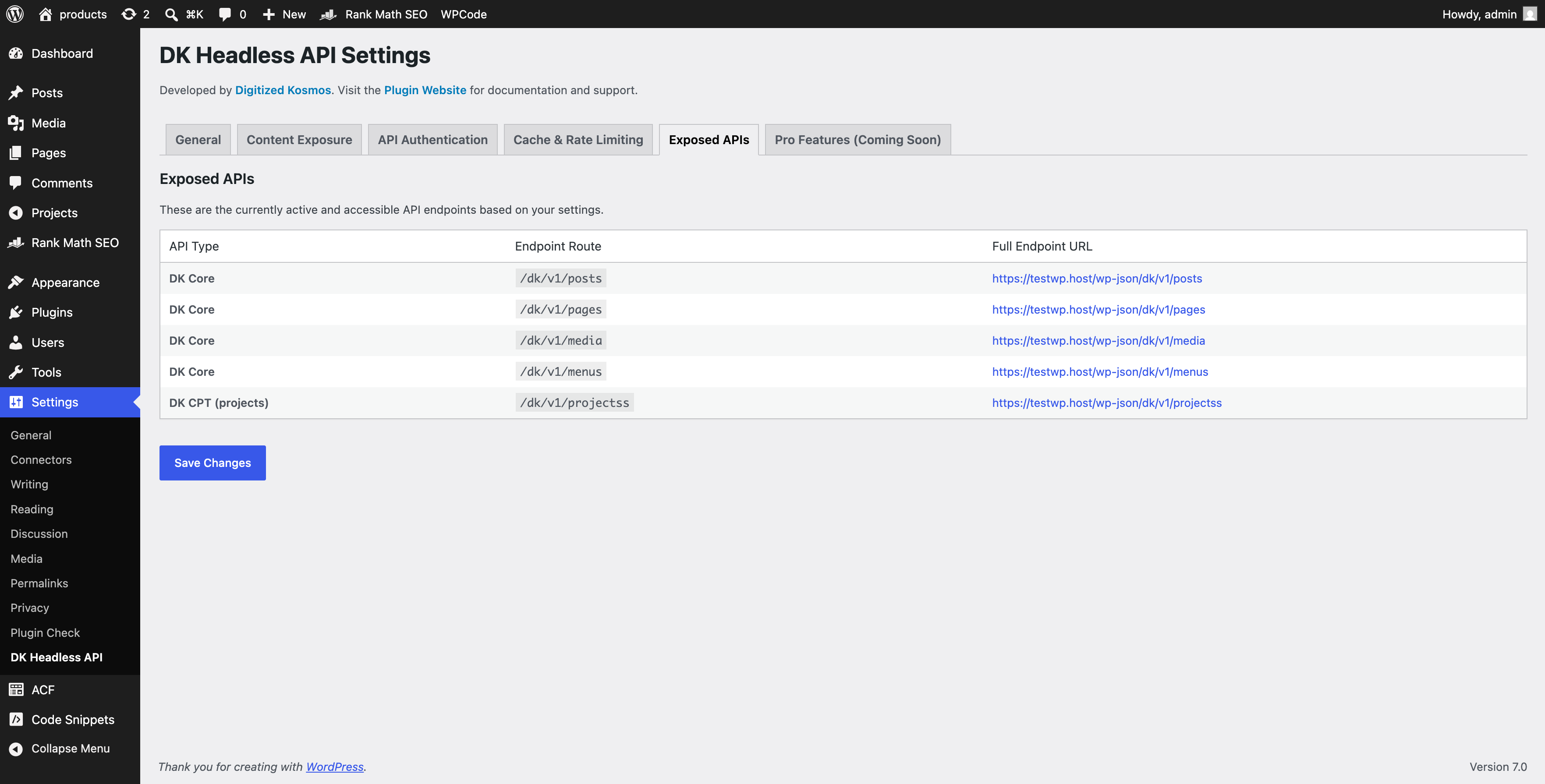Select the Exposed APIs tab
Viewport: 1545px width, 784px height.
tap(709, 140)
